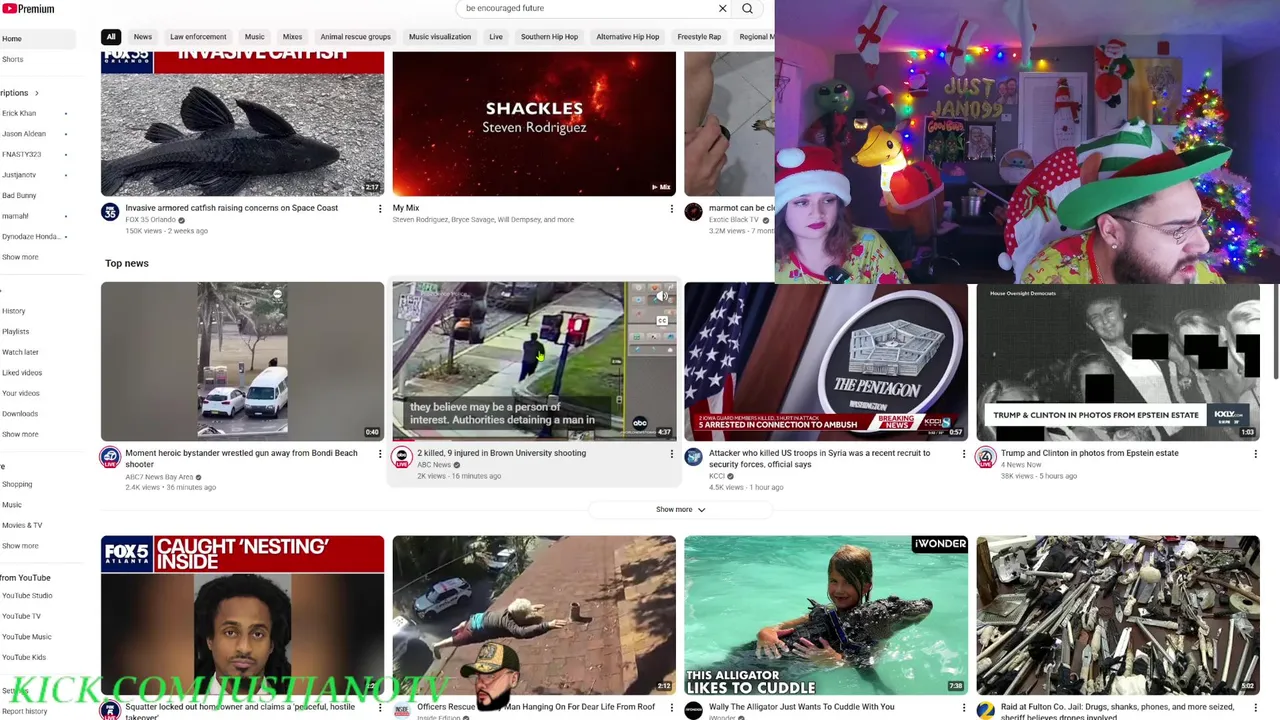Open 'Trump and Clinton in photos' title

pyautogui.click(x=1089, y=453)
